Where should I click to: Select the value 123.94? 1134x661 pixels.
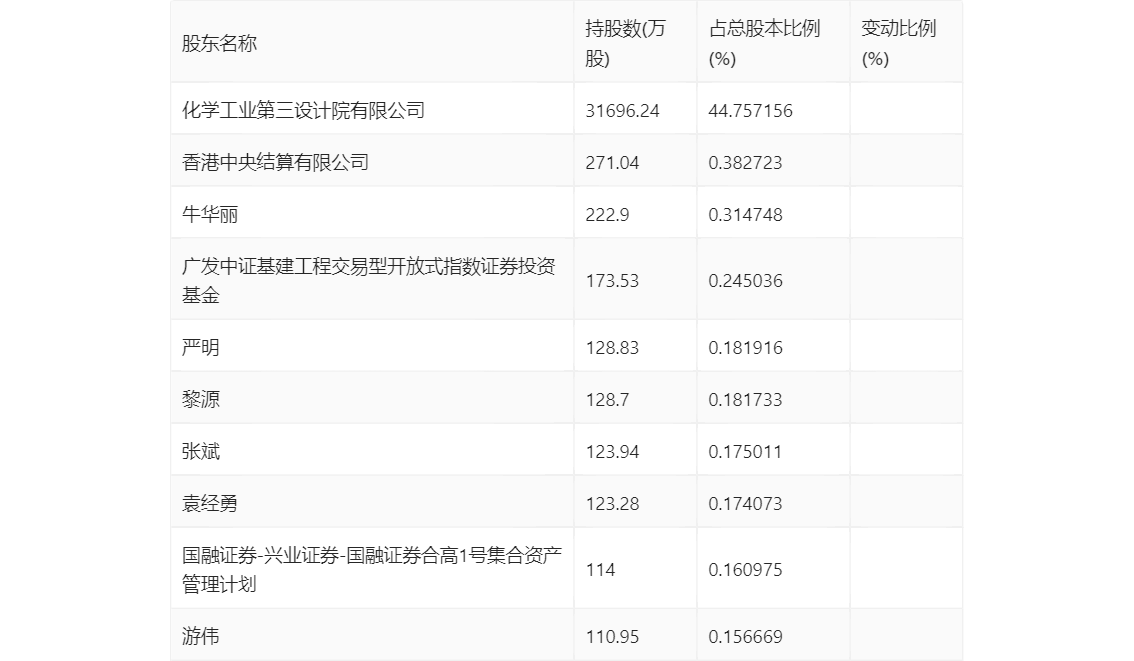pyautogui.click(x=613, y=452)
